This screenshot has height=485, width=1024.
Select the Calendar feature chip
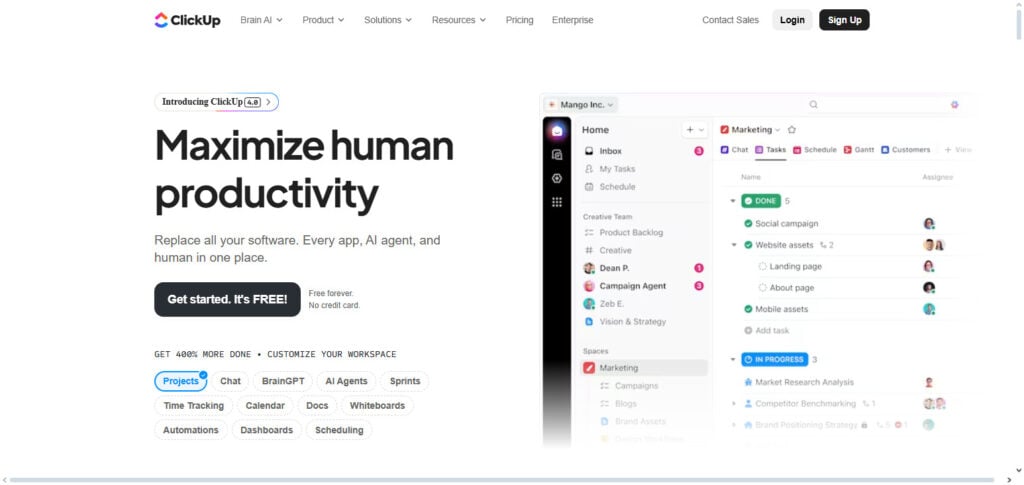(264, 405)
